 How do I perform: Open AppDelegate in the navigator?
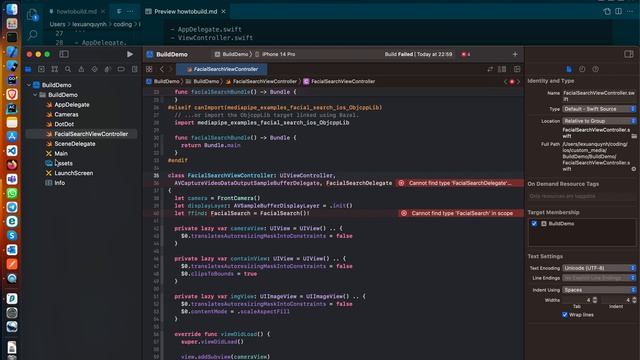point(72,104)
